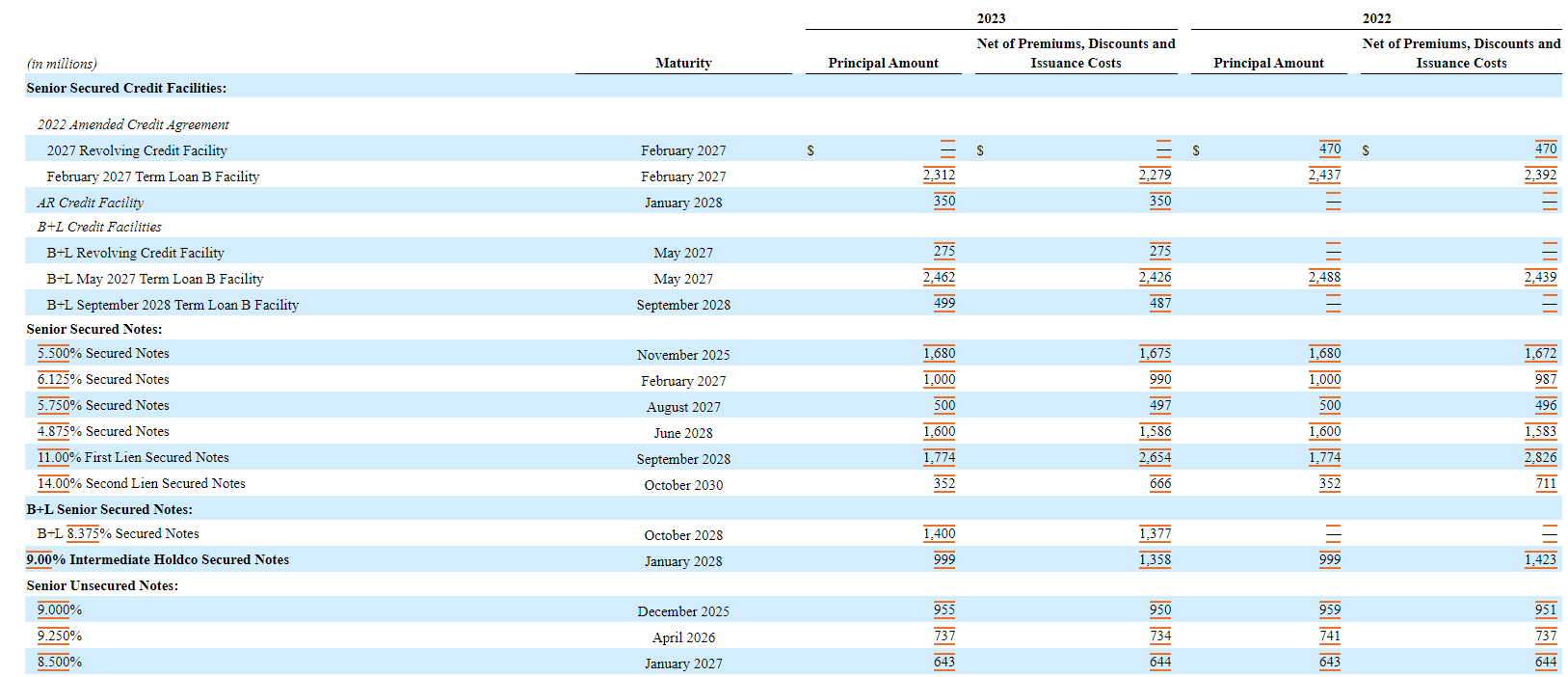Select "B+L May 2027 Term Loan B Facility"
This screenshot has width=1568, height=677.
[154, 279]
